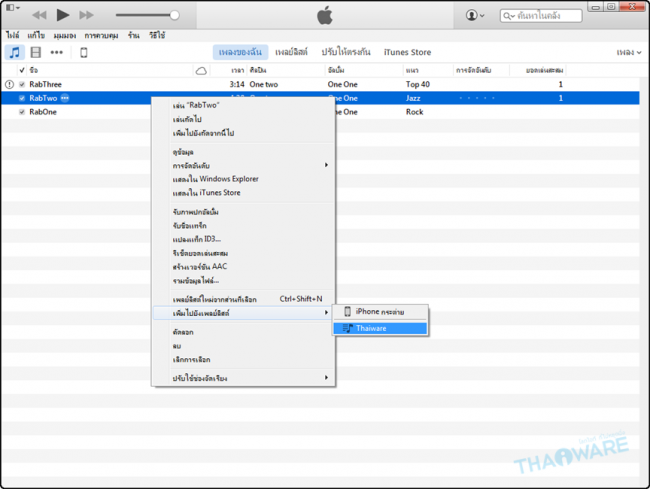Image resolution: width=650 pixels, height=489 pixels.
Task: Add song to the iPhone playlist entry
Action: [380, 312]
